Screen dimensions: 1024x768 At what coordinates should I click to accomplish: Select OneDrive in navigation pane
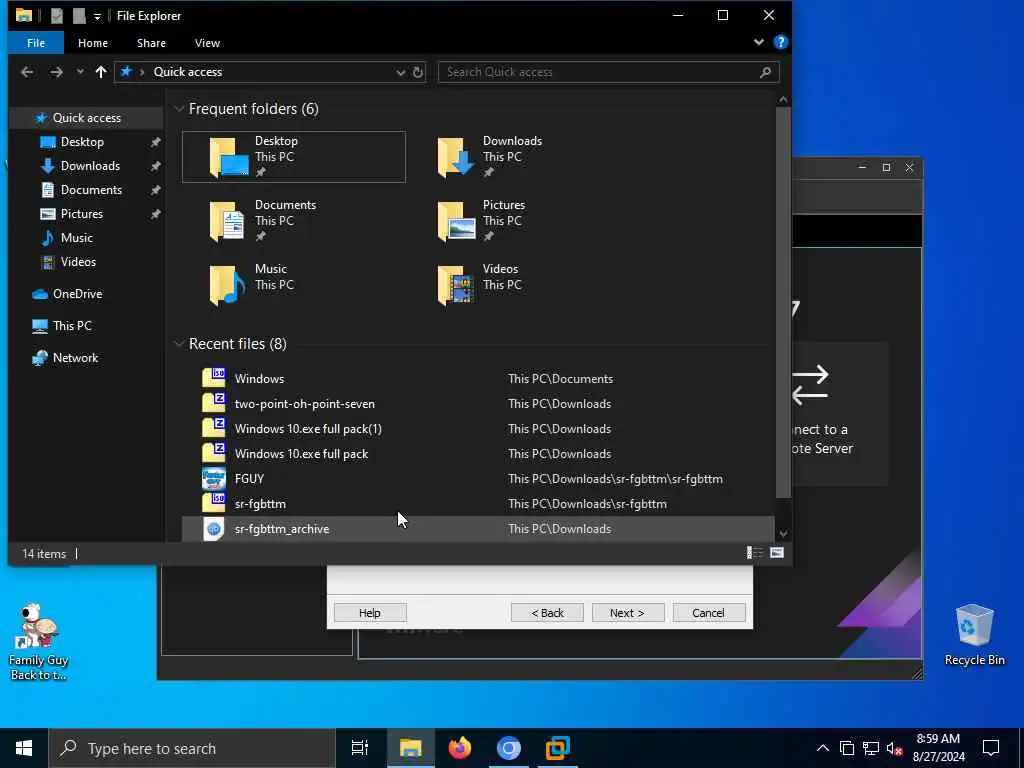(x=77, y=294)
